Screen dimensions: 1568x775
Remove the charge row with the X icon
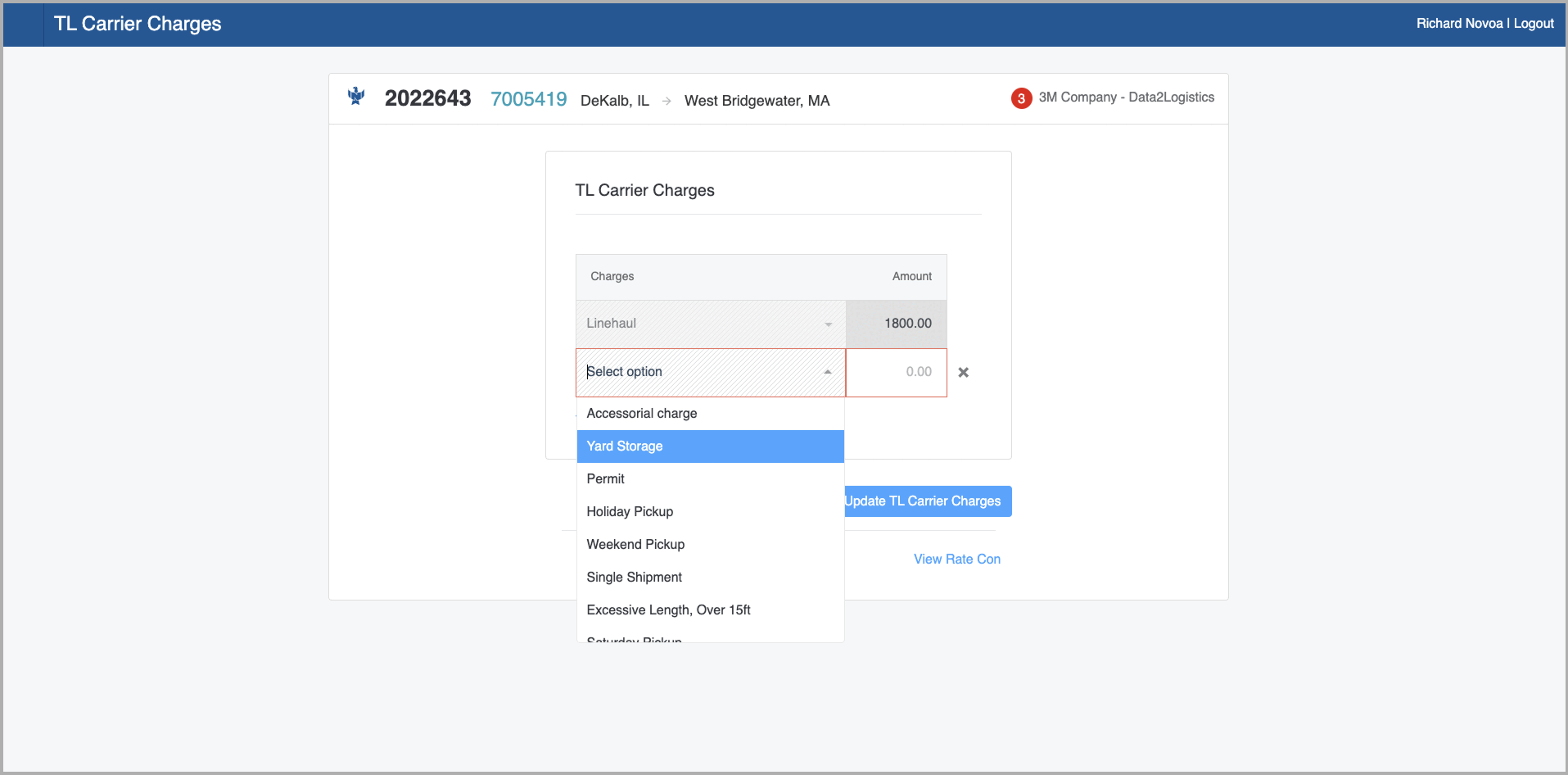click(964, 373)
